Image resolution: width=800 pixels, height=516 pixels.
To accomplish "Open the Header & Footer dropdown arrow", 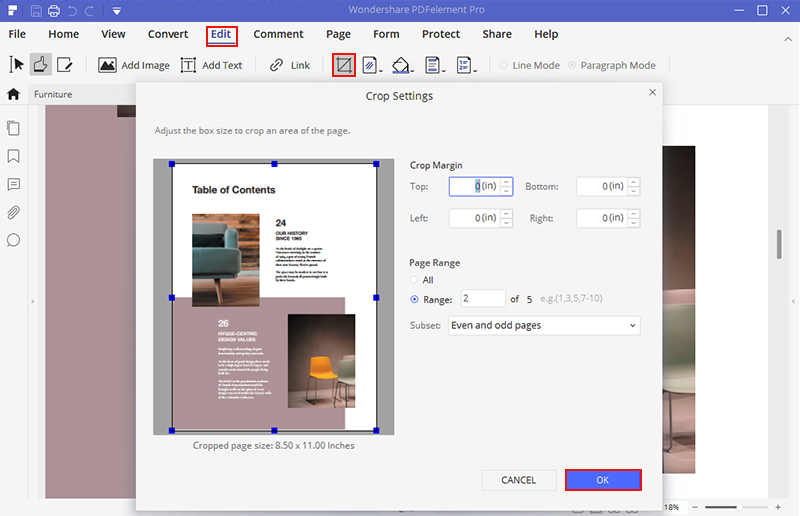I will [x=443, y=71].
